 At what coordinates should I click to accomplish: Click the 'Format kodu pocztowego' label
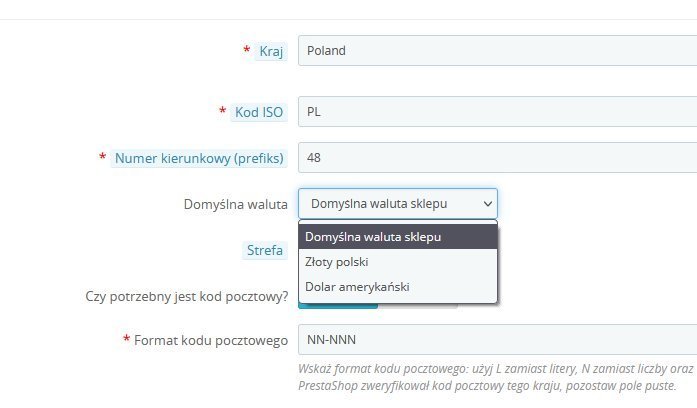(x=211, y=340)
